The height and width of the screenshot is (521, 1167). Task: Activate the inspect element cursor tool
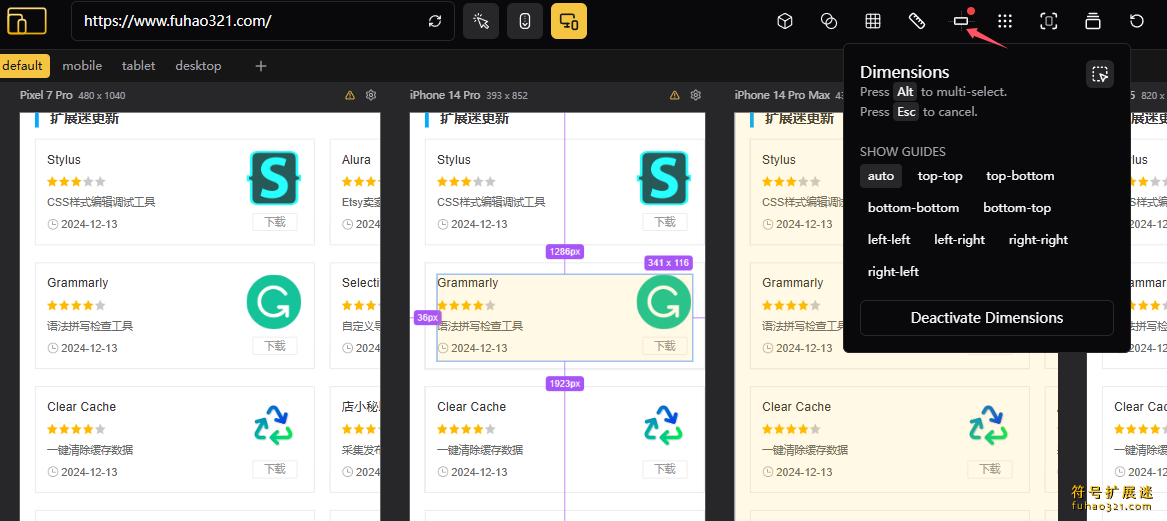[x=481, y=21]
